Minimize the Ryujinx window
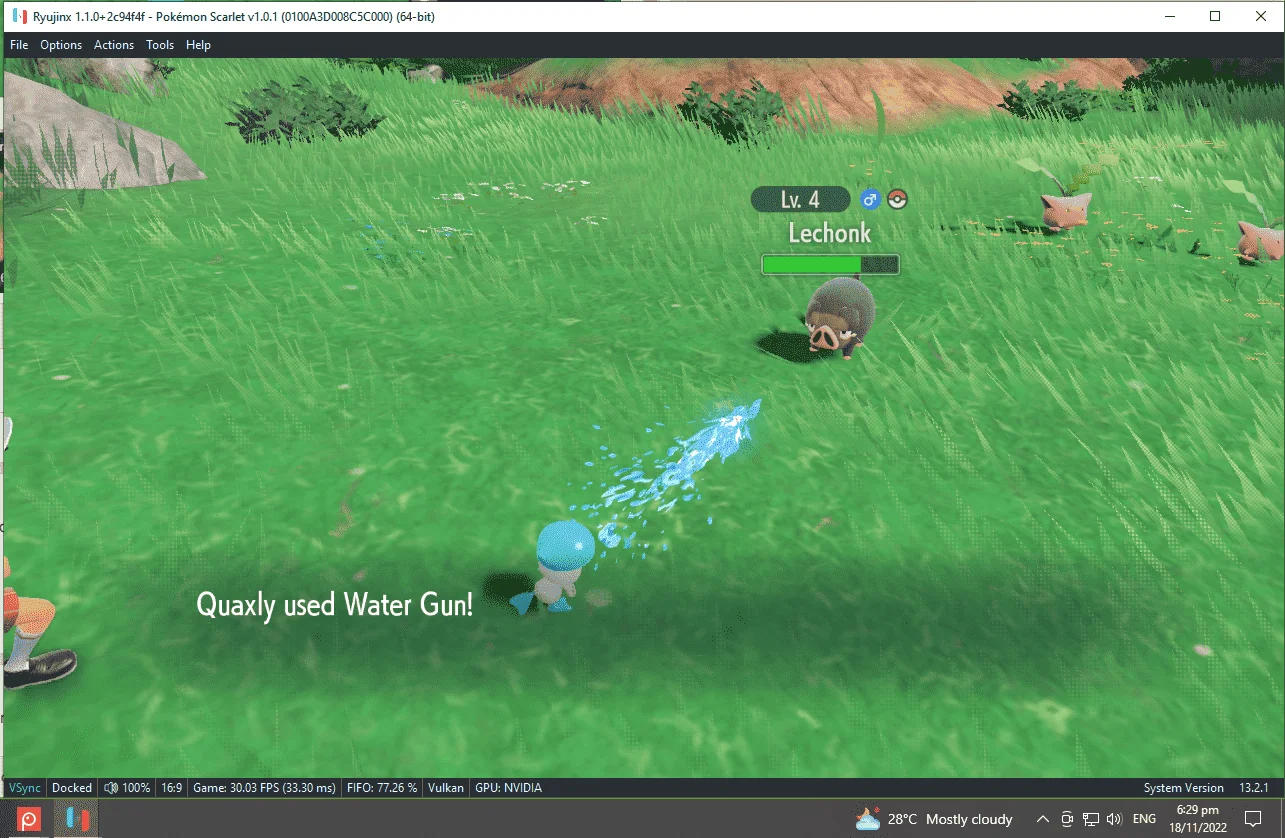The height and width of the screenshot is (838, 1285). point(1169,16)
